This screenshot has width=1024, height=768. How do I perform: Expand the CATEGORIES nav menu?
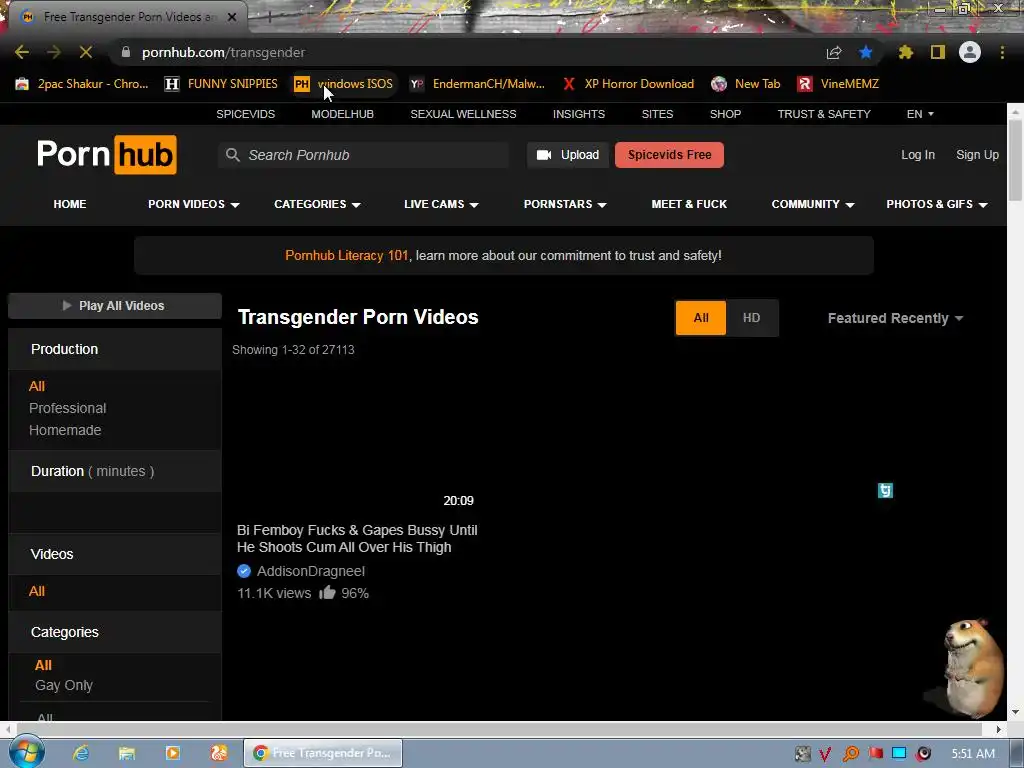(x=317, y=204)
